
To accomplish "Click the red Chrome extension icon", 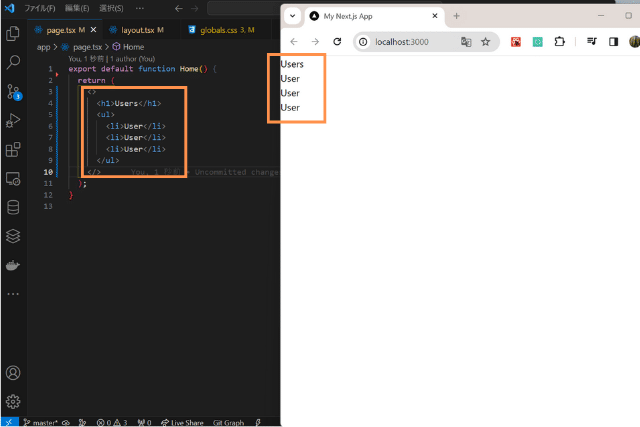I will 516,42.
